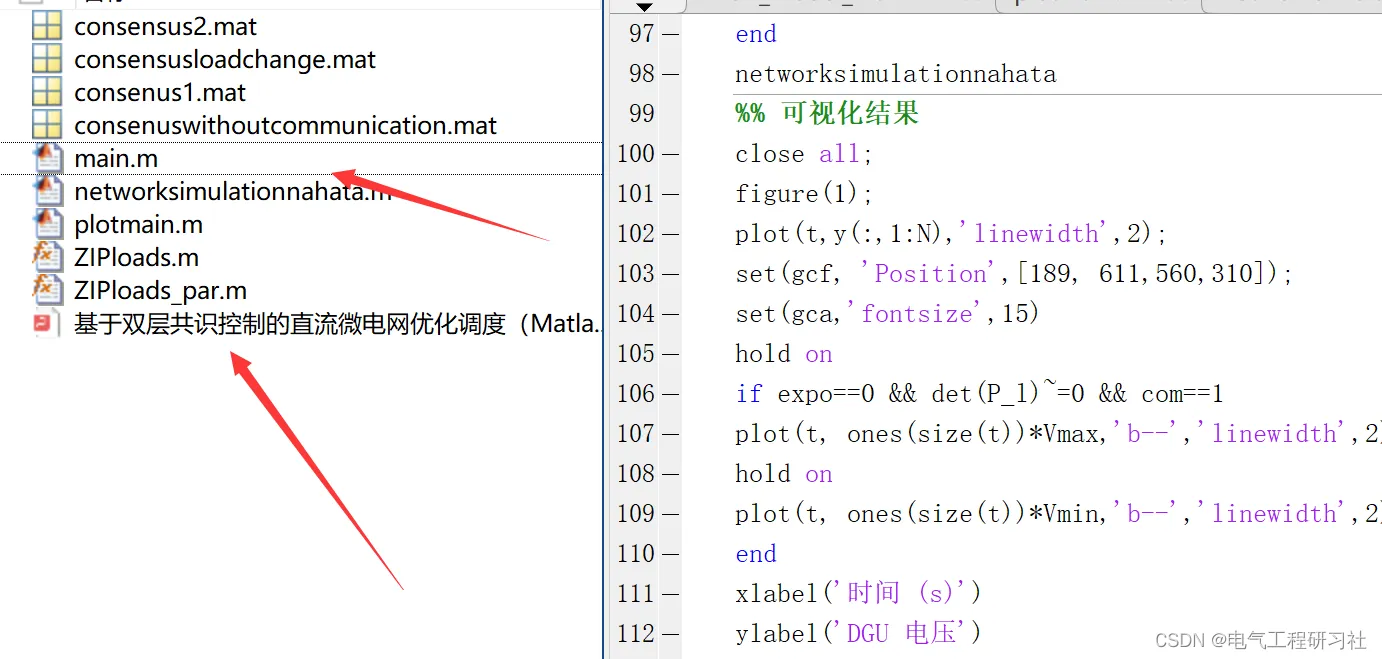This screenshot has width=1382, height=659.
Task: Select the file named 基于双层共识控制的直流微电网优化调度
Action: [x=338, y=324]
